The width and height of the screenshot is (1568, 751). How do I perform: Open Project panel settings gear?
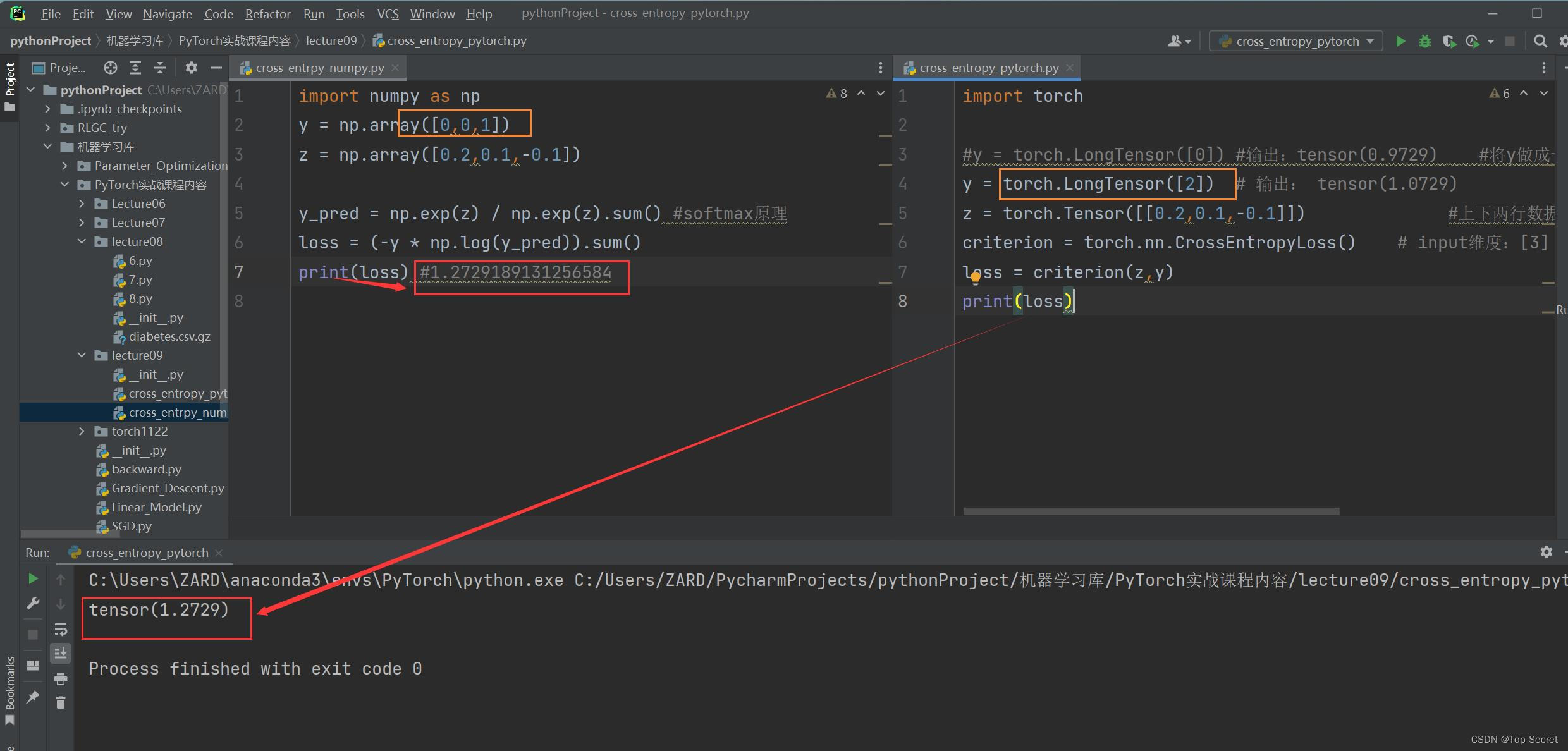point(191,68)
